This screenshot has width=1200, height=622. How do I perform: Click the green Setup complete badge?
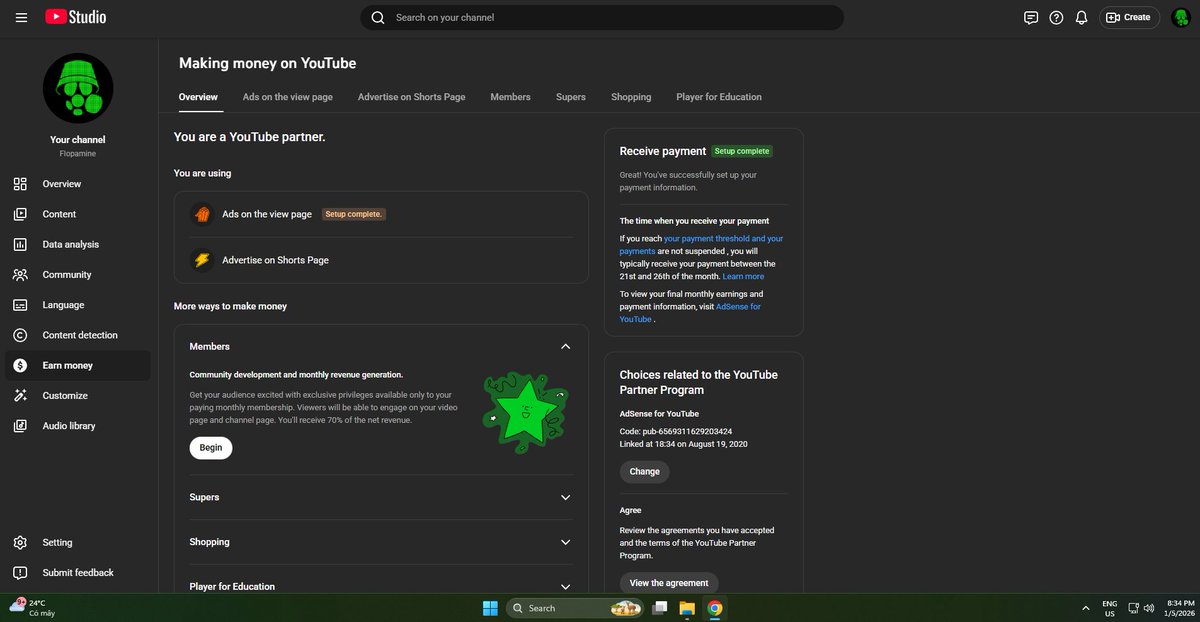tap(742, 151)
